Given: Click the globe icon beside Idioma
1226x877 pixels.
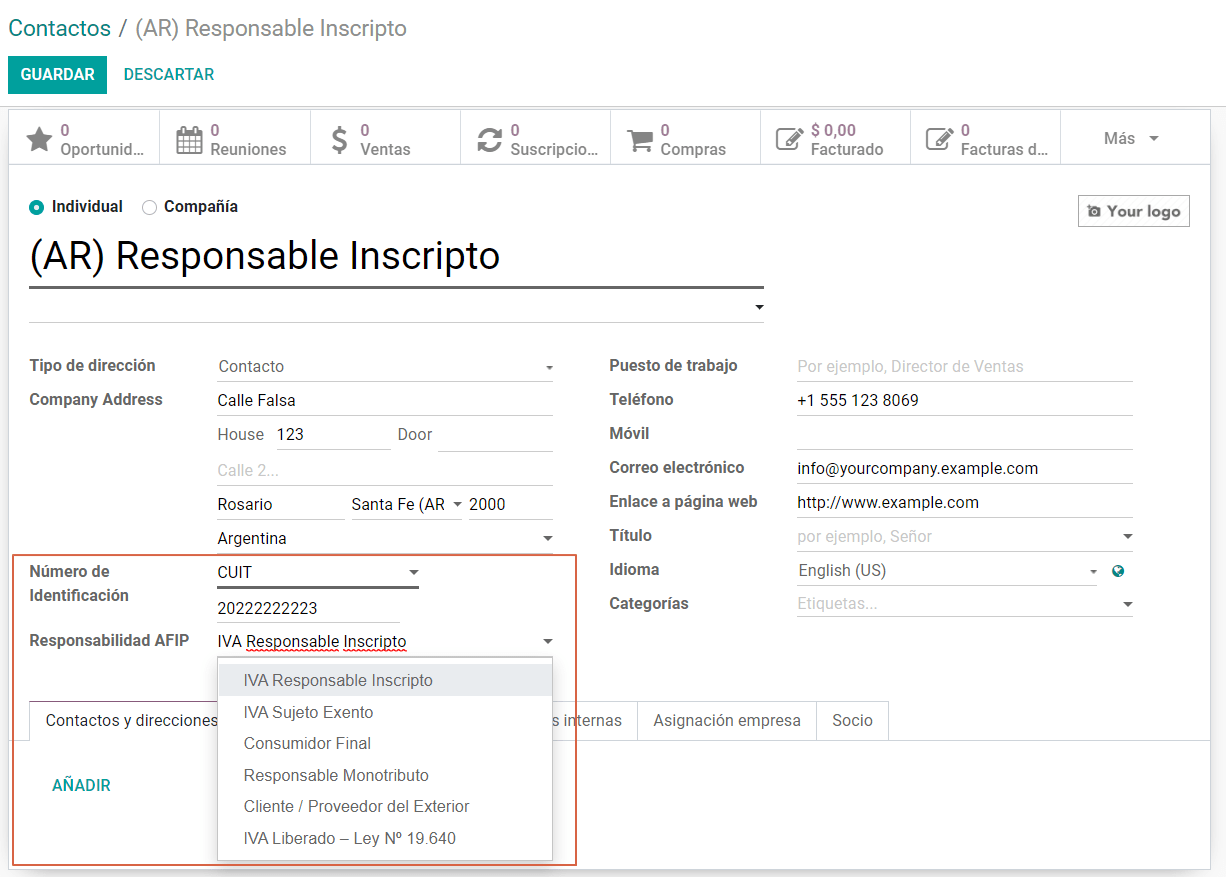Looking at the screenshot, I should click(x=1118, y=571).
